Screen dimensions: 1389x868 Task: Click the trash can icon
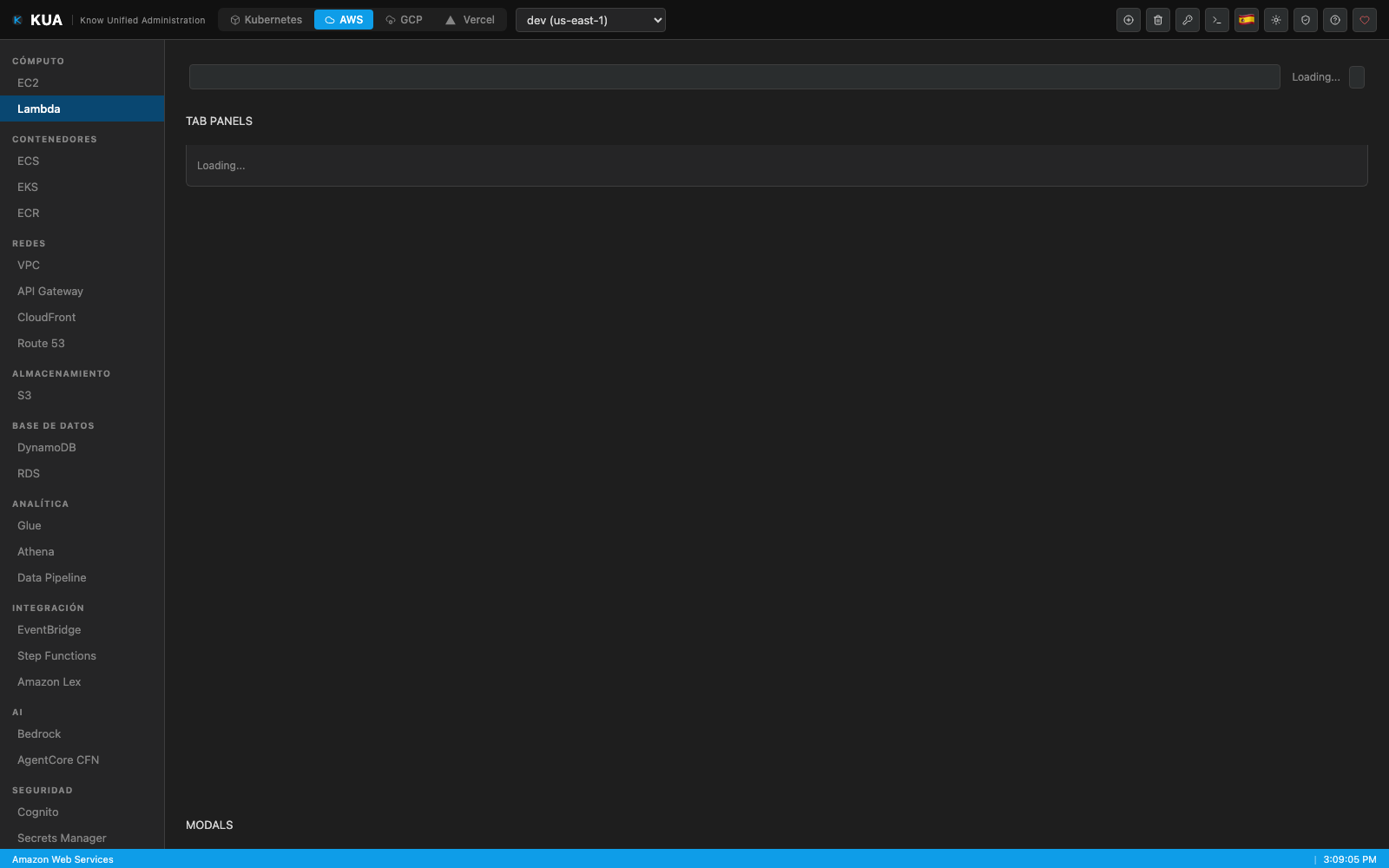1158,20
